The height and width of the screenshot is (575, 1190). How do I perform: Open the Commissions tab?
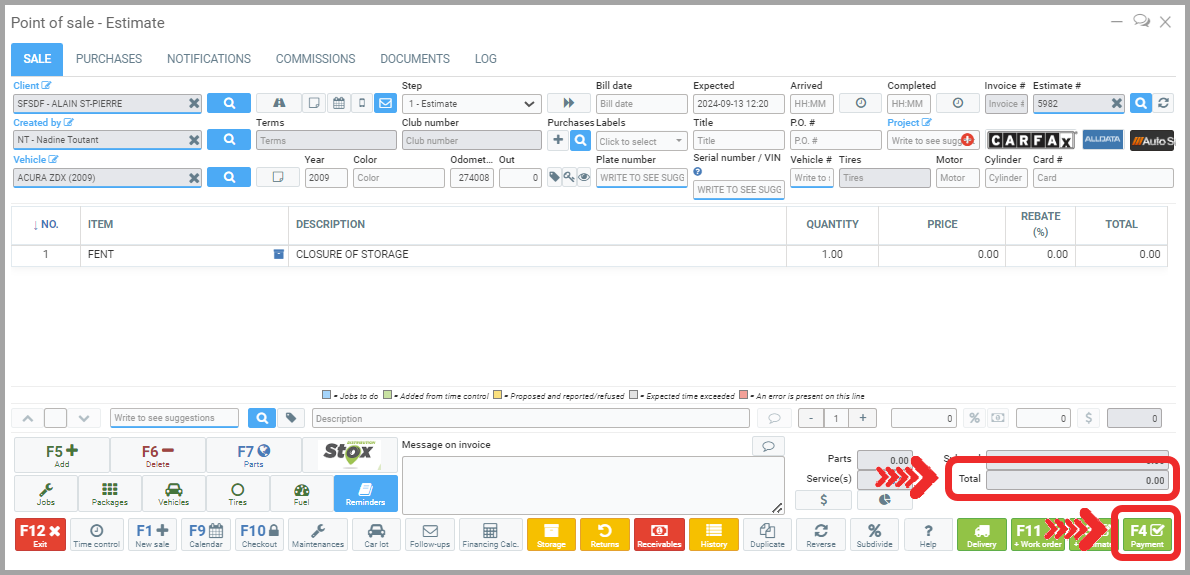[x=315, y=59]
